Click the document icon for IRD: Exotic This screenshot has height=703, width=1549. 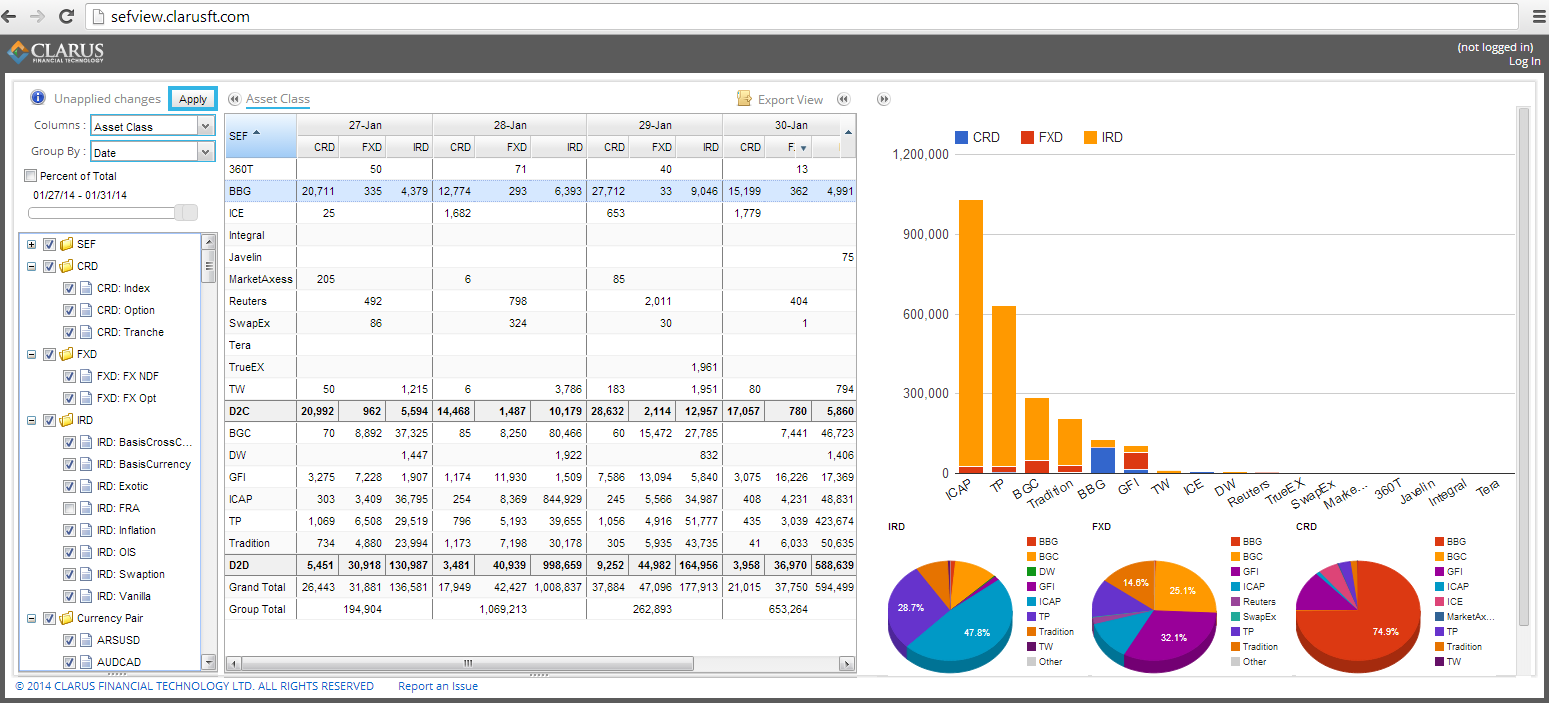click(87, 486)
